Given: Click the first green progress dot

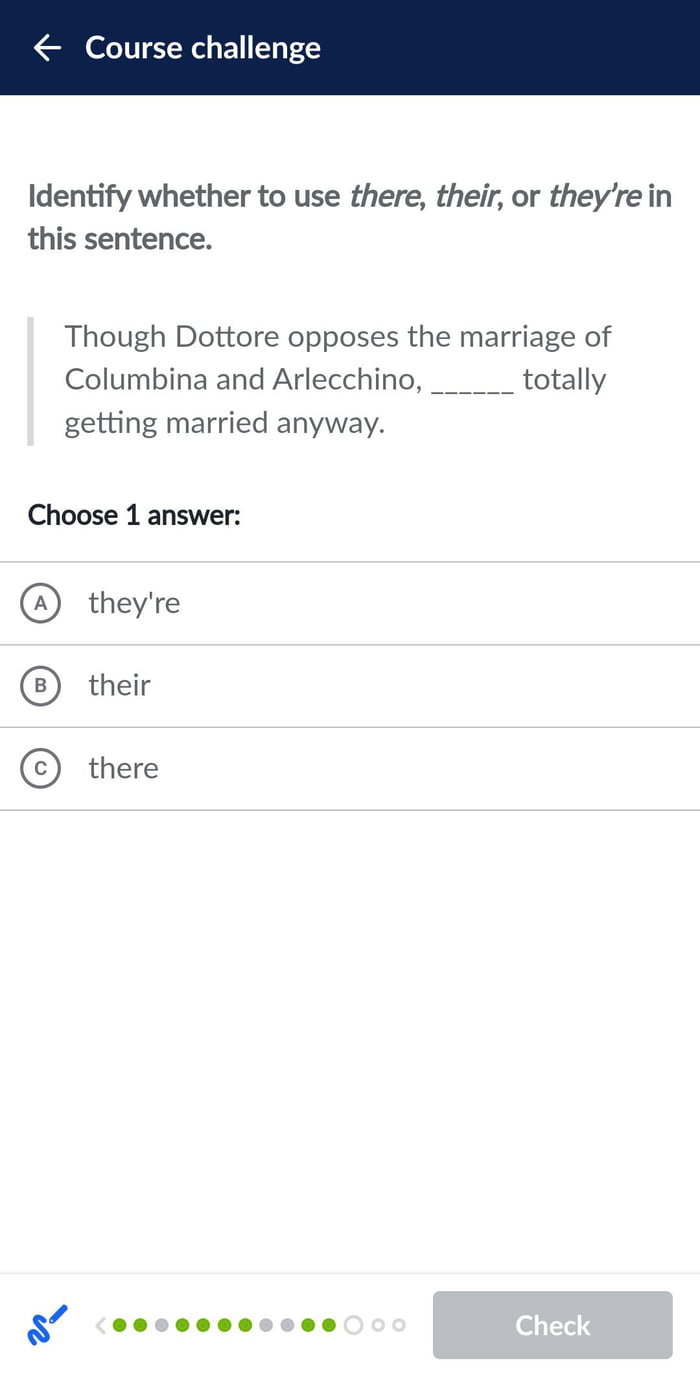Looking at the screenshot, I should point(117,1324).
